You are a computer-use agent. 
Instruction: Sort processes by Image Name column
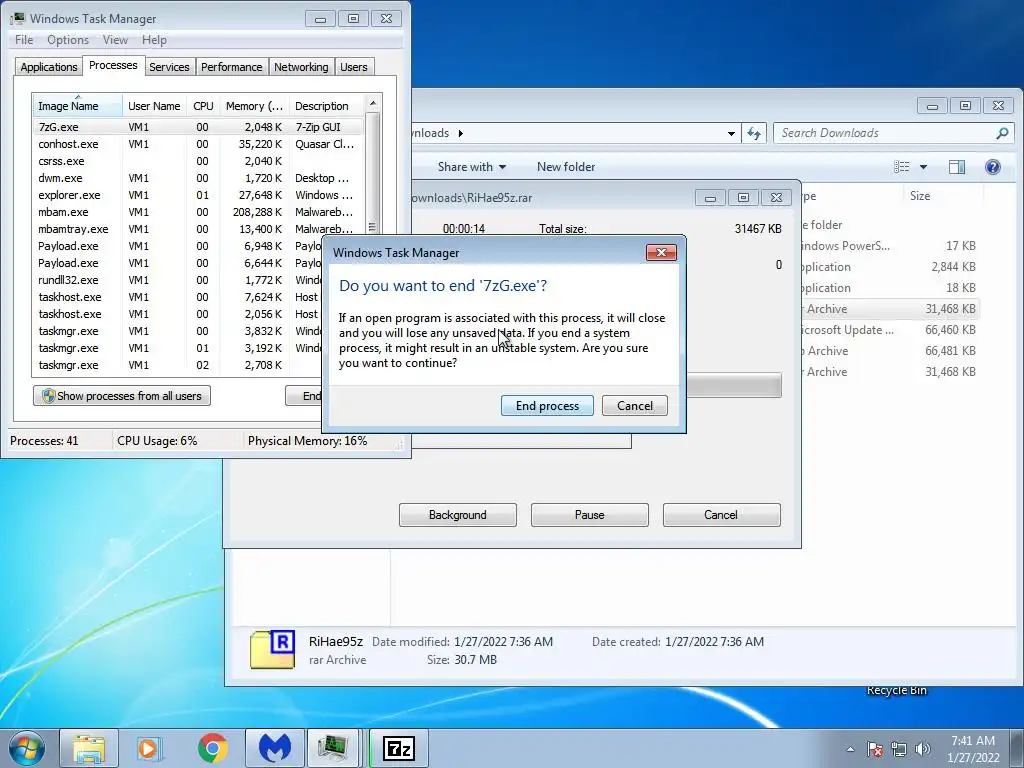(77, 106)
